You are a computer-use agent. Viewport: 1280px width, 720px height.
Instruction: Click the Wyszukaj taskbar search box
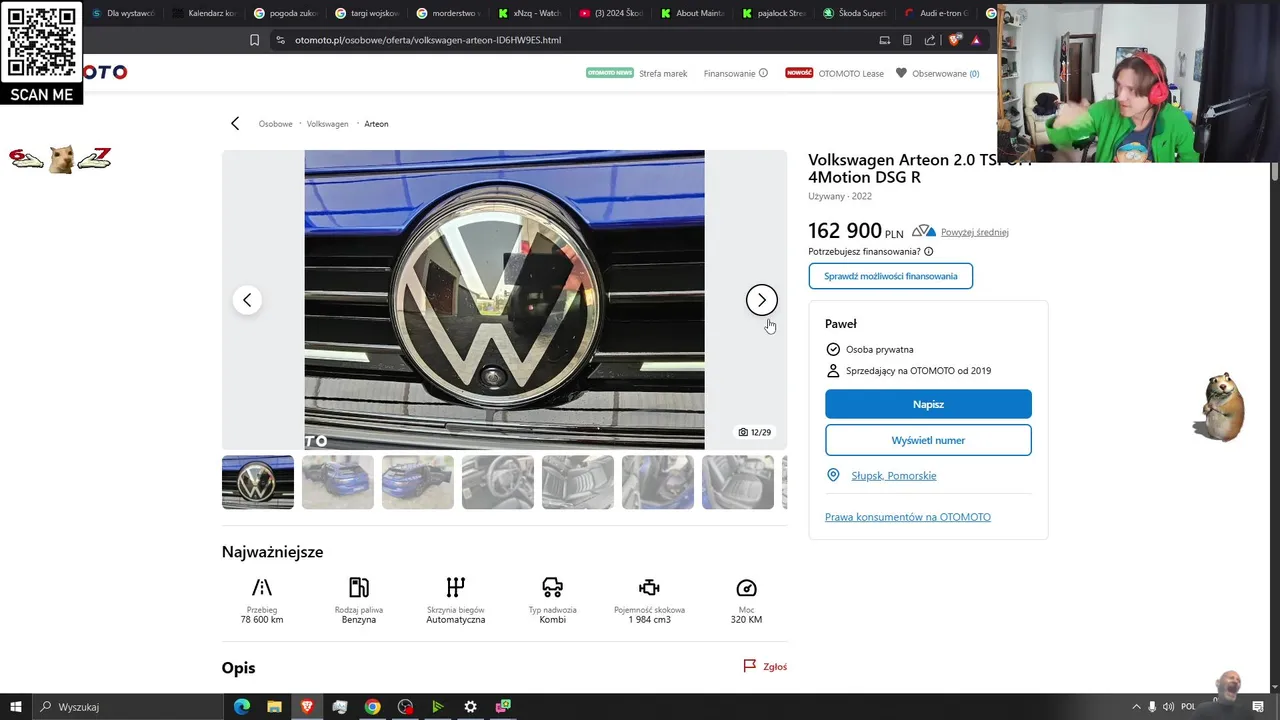pyautogui.click(x=130, y=706)
